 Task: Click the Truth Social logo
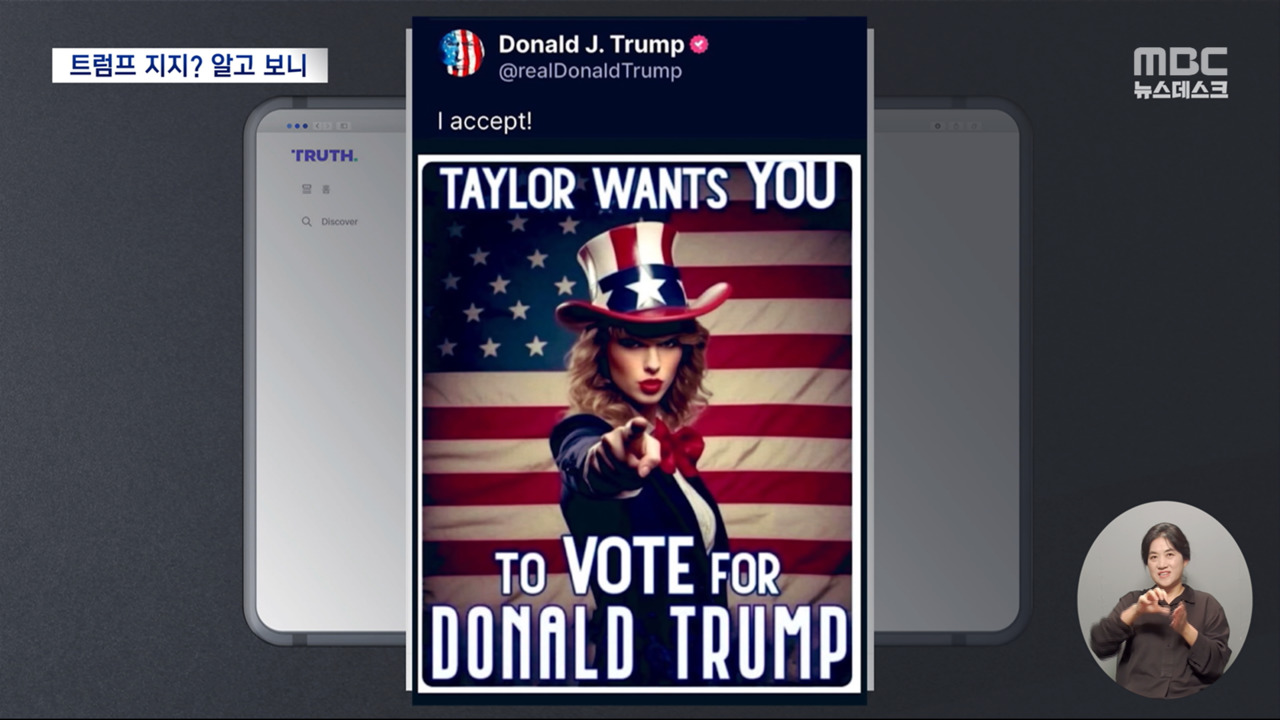(324, 155)
